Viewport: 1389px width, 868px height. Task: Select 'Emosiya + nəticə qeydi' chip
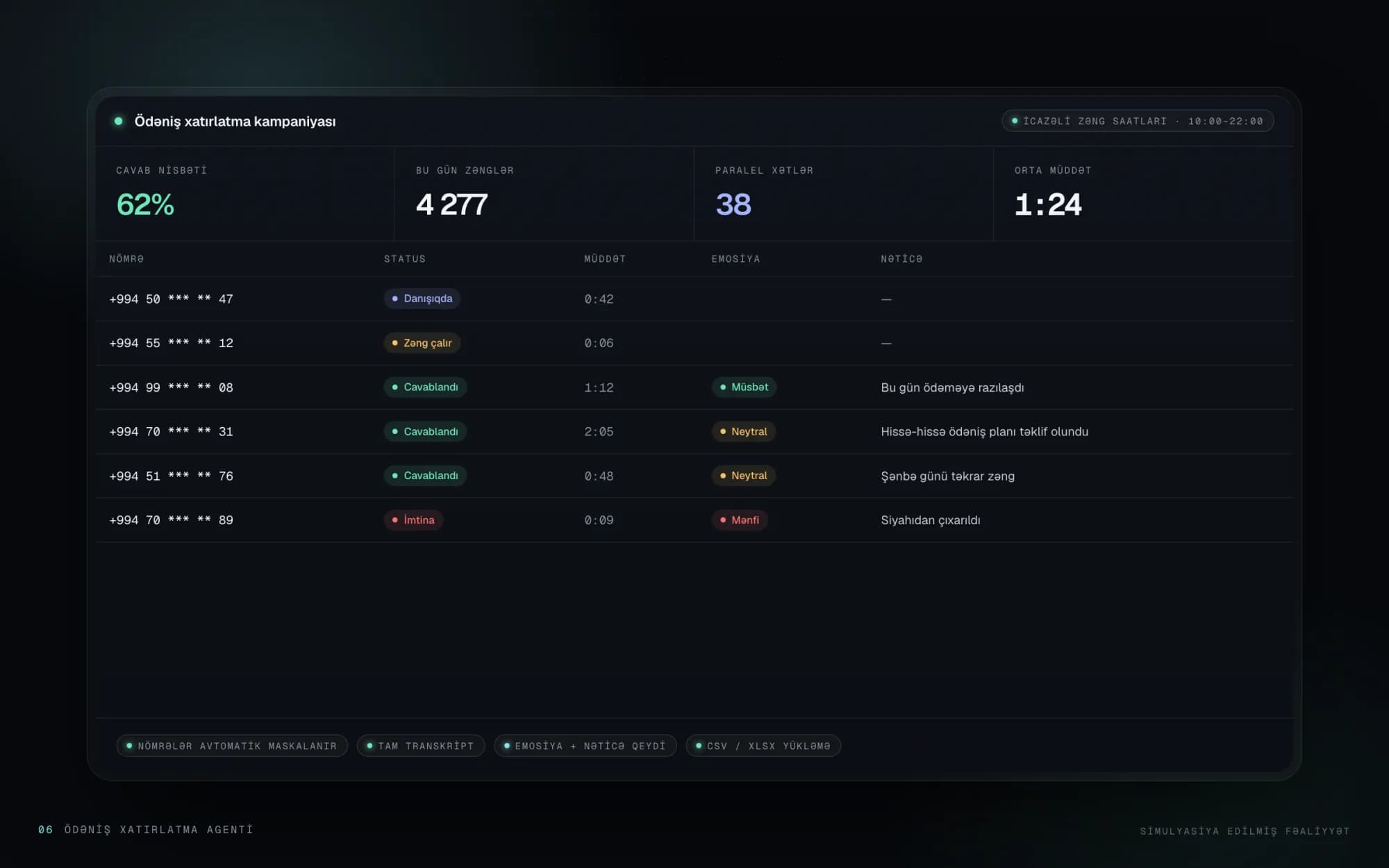tap(585, 746)
